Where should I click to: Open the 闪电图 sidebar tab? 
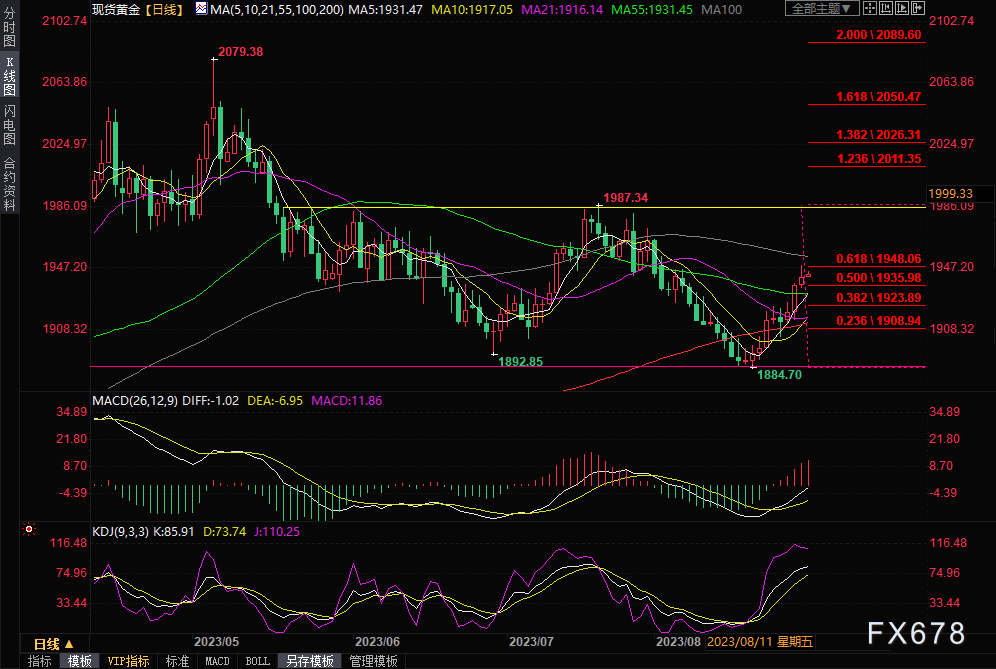(x=9, y=124)
